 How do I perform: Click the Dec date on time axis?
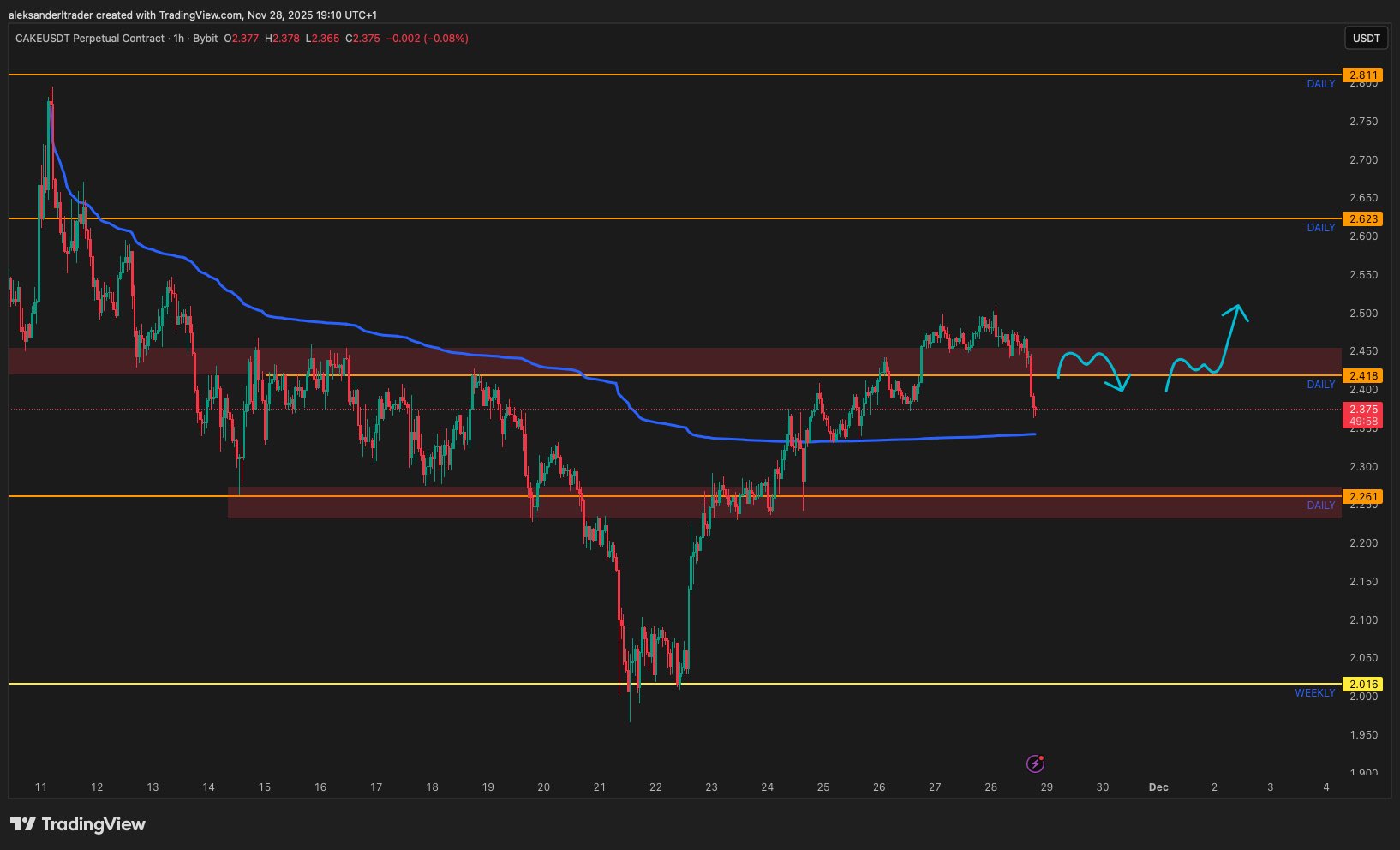click(1158, 787)
